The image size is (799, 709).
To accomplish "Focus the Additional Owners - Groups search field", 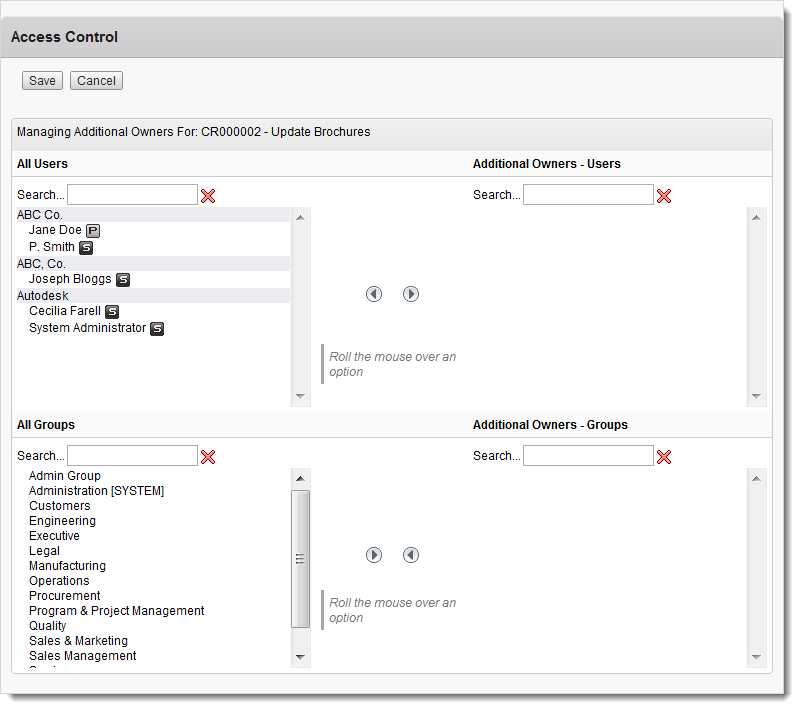I will [589, 456].
